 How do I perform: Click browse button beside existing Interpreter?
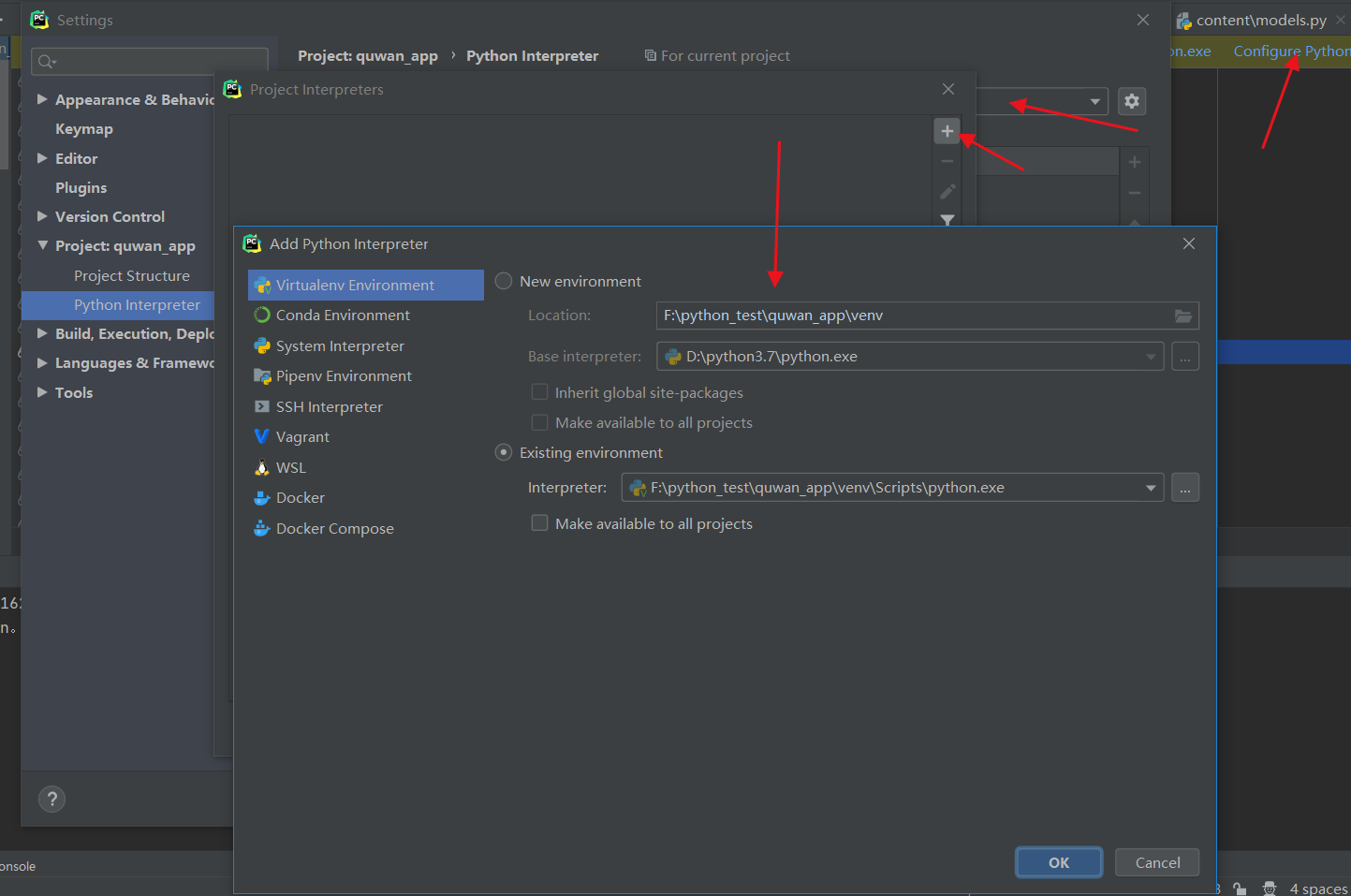tap(1185, 488)
